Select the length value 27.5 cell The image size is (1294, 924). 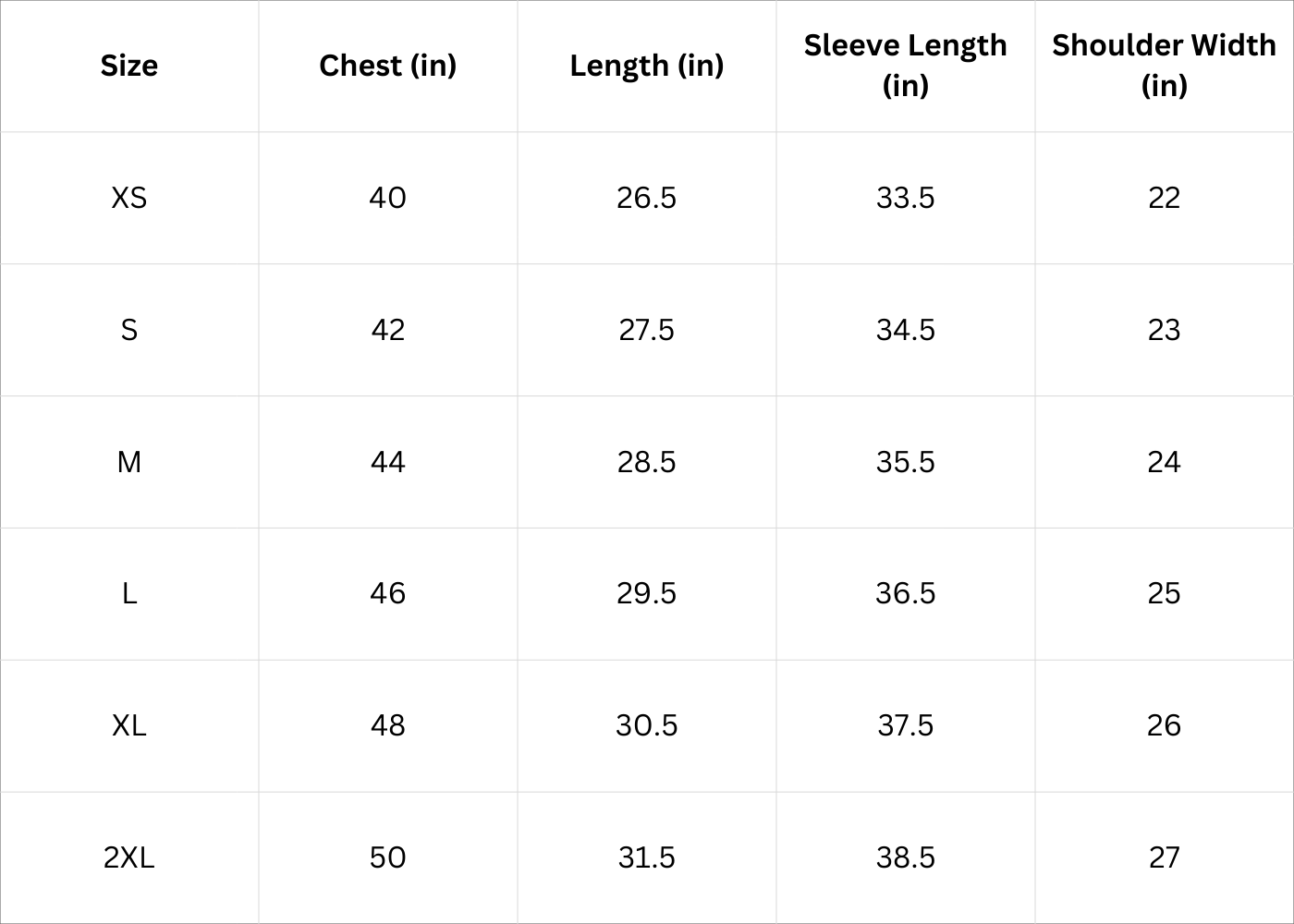[x=647, y=330]
